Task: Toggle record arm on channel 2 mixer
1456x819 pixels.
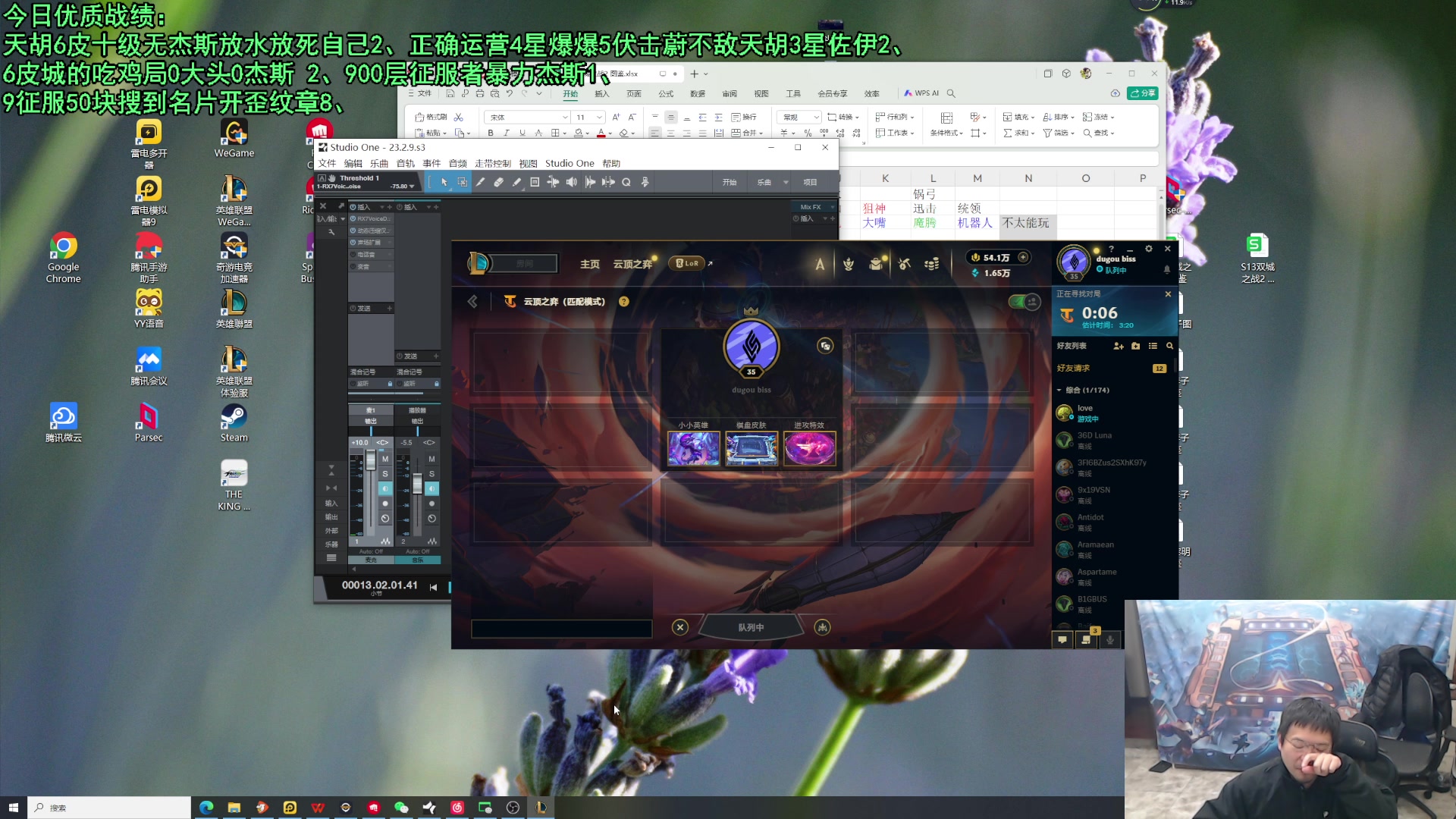Action: (431, 504)
